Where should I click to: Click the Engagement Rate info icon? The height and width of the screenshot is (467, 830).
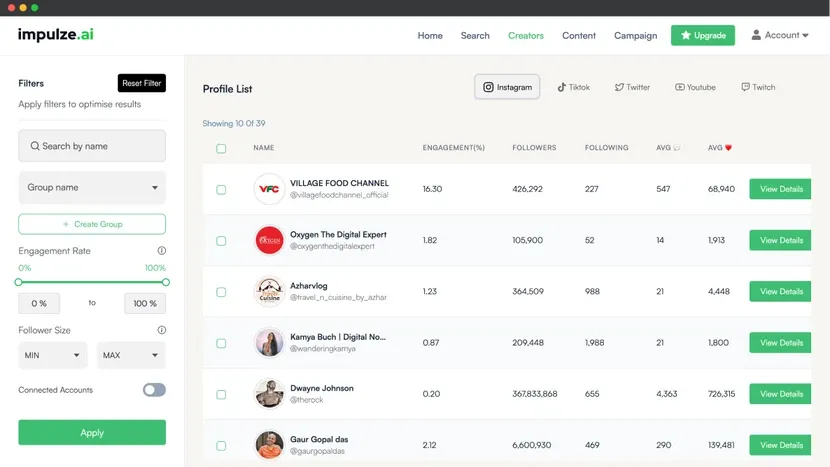161,250
